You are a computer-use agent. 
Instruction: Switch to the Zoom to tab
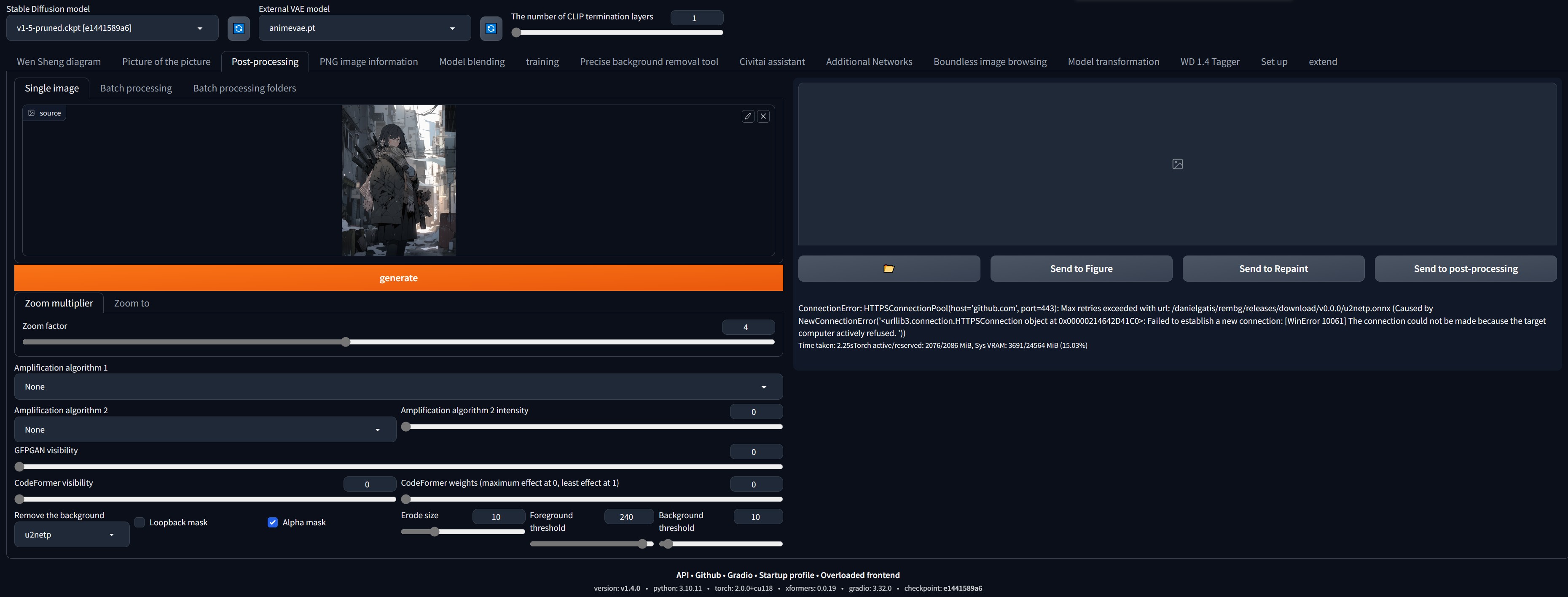click(132, 303)
